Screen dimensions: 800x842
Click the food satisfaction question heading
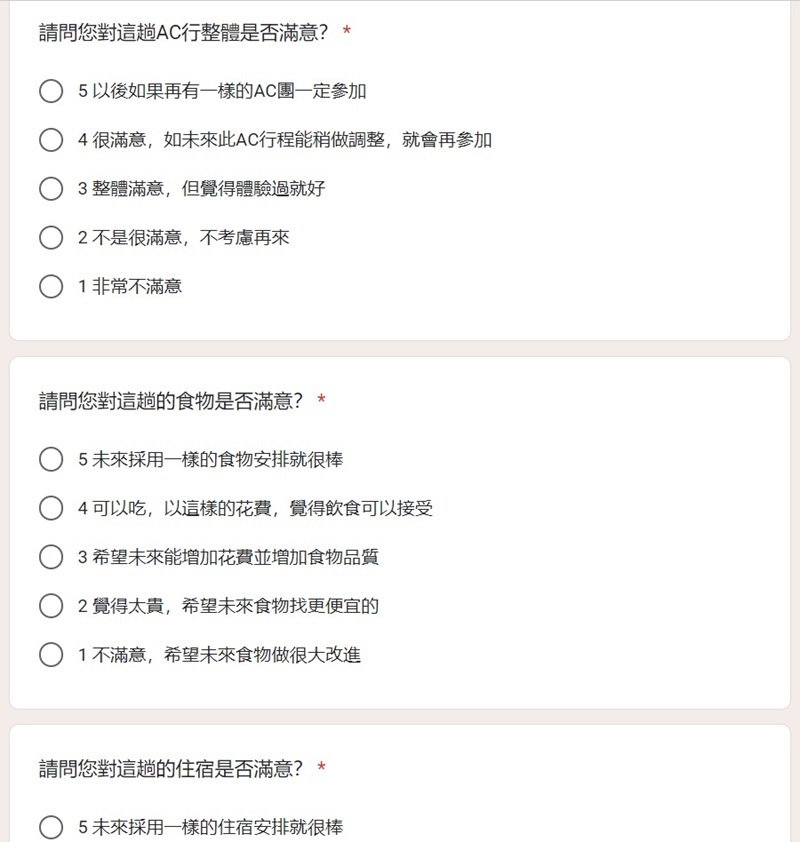point(171,401)
